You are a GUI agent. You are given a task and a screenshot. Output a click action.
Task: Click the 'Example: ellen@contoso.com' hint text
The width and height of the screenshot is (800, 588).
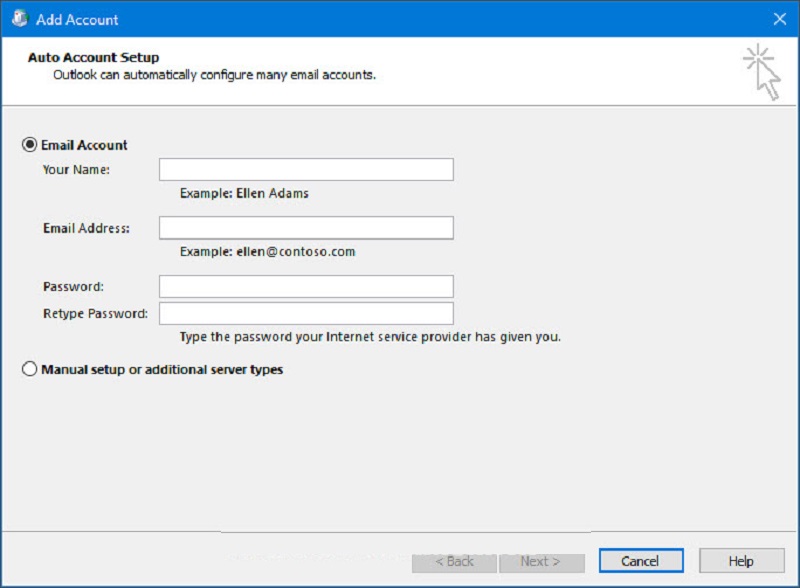[268, 252]
